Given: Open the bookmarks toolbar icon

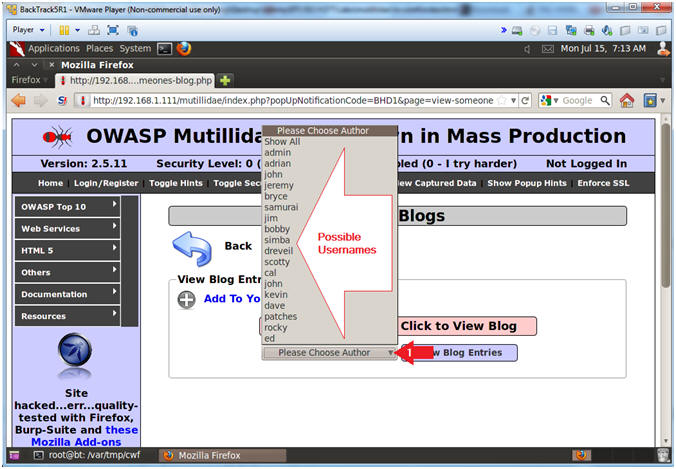Looking at the screenshot, I should coord(650,100).
